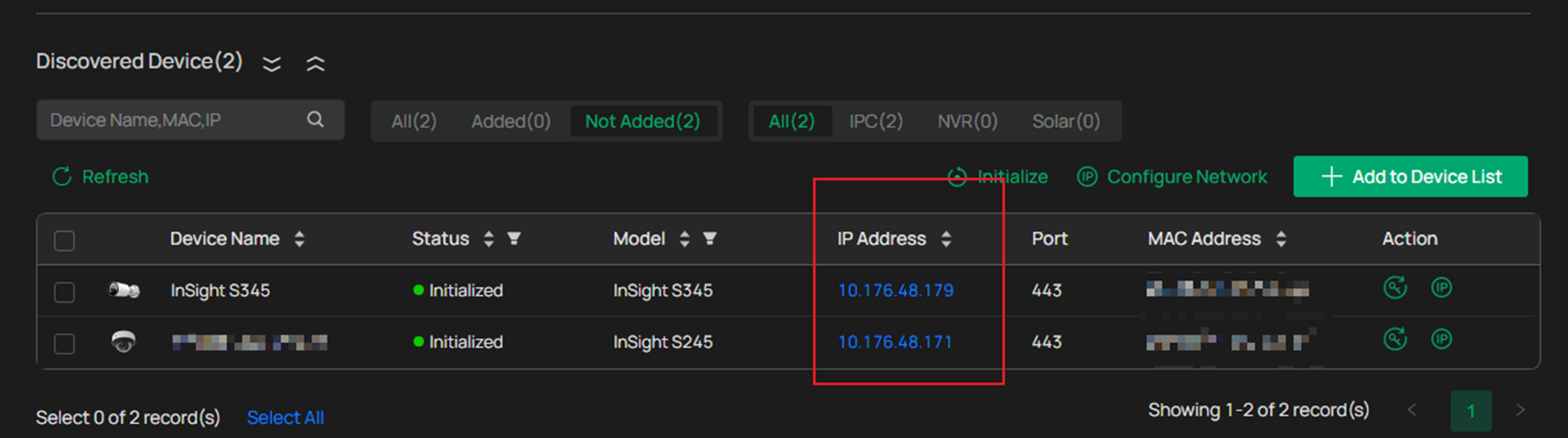Filter by NVR(0) device type
Viewport: 1568px width, 438px height.
[968, 121]
